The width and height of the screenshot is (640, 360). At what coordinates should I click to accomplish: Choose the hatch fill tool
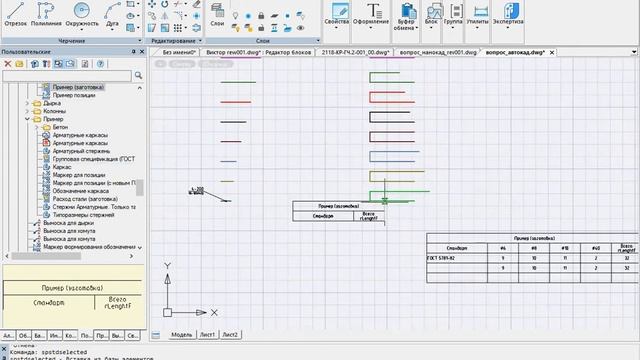131,28
